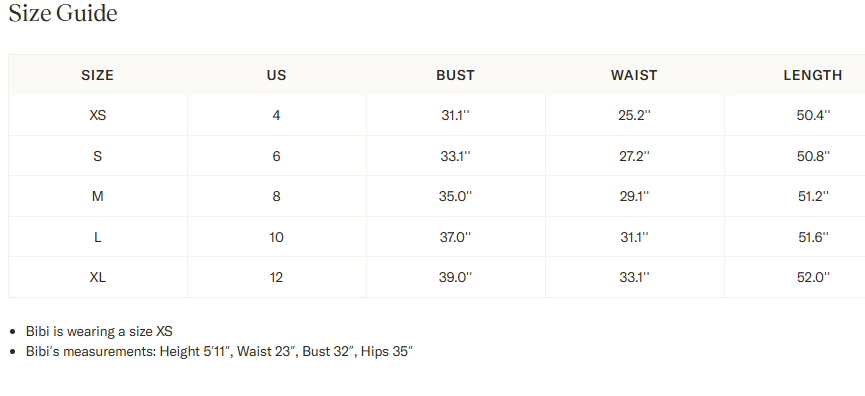
Task: Click the 50.8" length value
Action: 813,156
